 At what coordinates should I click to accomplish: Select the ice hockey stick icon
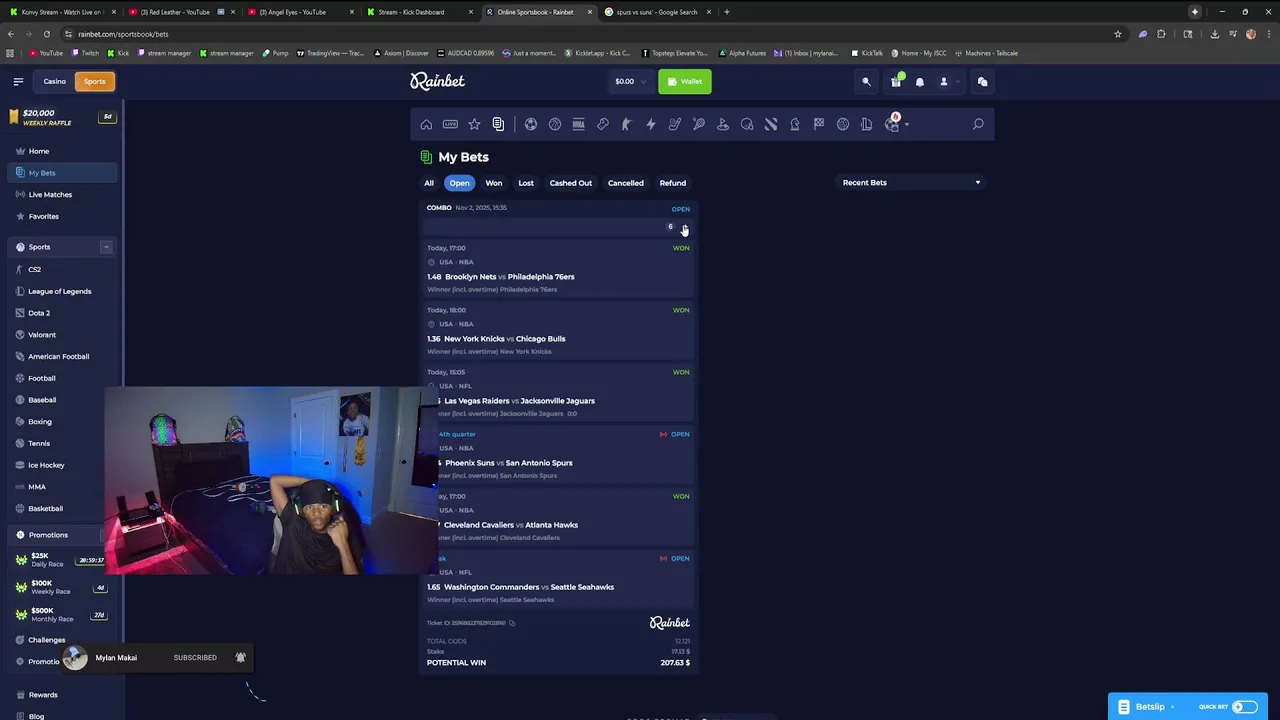[675, 124]
